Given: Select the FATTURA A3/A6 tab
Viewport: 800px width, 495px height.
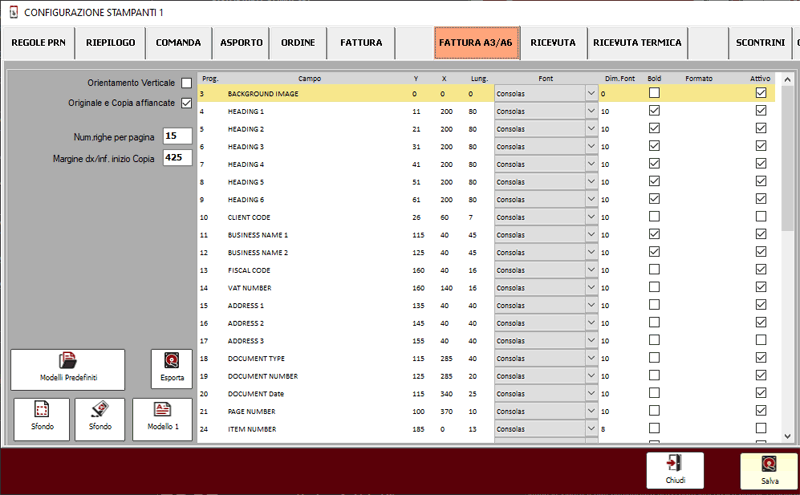Looking at the screenshot, I should point(476,43).
